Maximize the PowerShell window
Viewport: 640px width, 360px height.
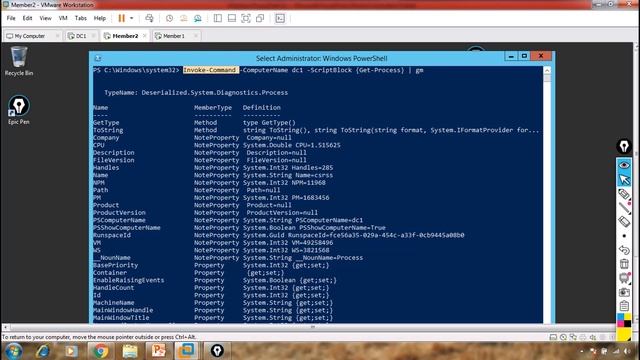click(524, 56)
